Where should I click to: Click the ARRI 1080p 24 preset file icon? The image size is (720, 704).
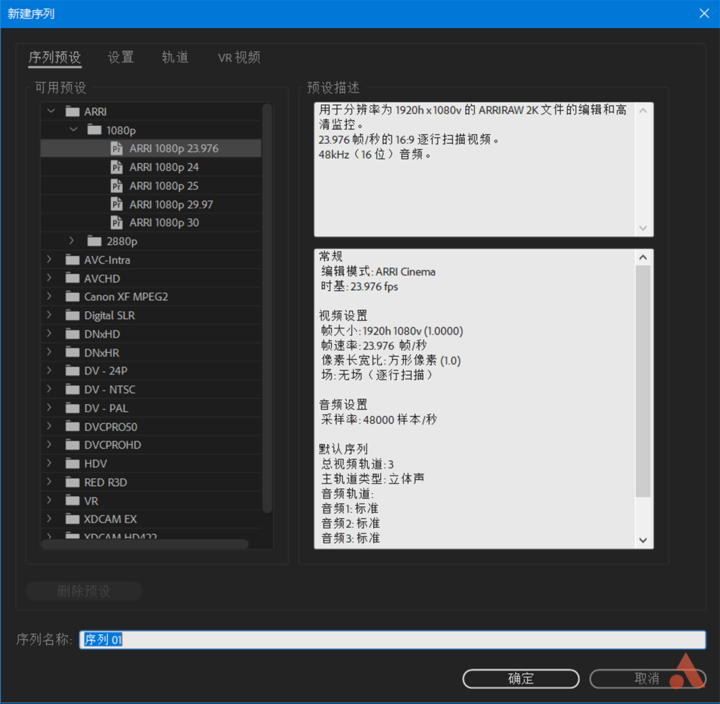pyautogui.click(x=117, y=167)
